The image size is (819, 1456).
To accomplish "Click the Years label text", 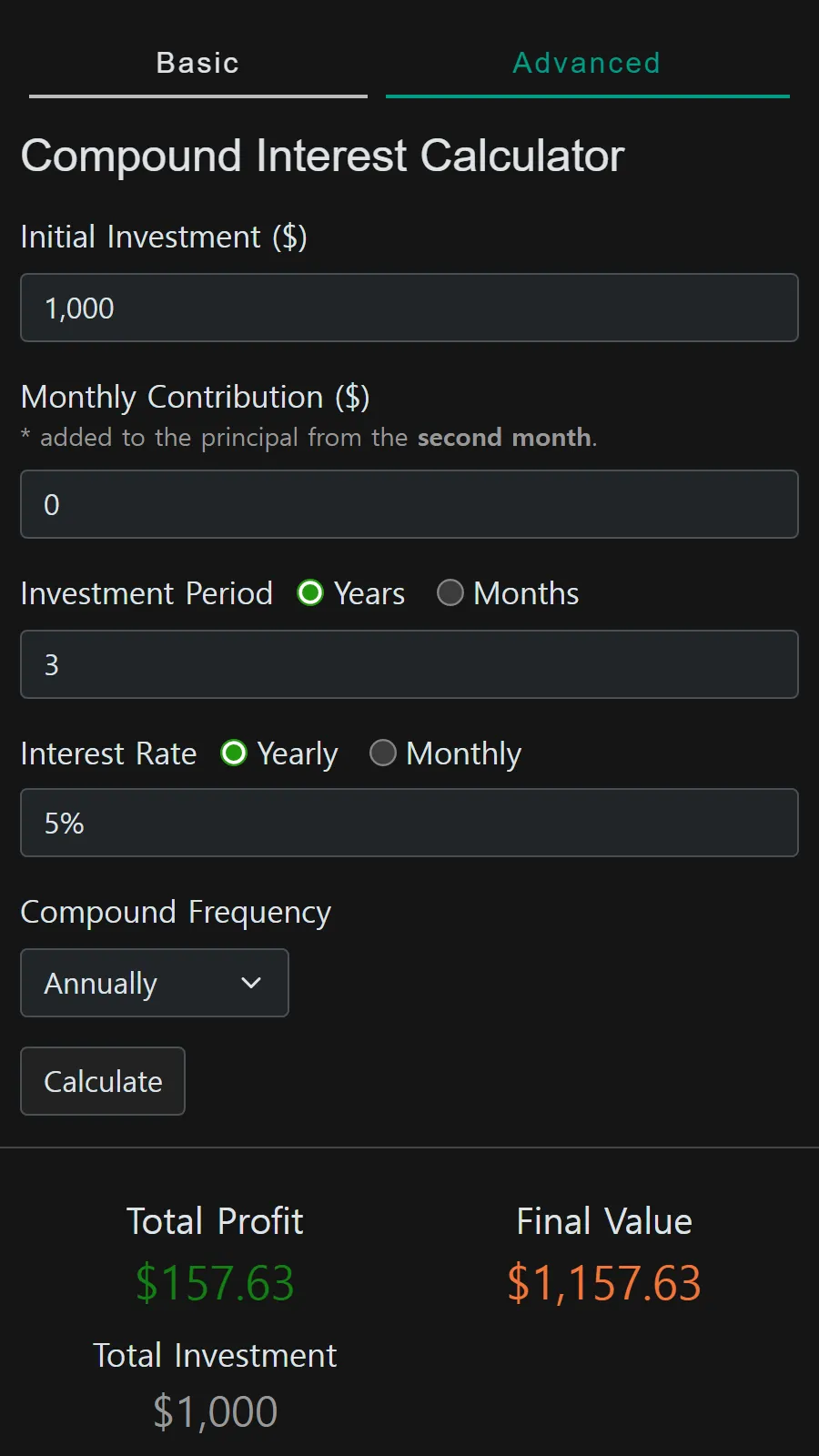I will click(x=369, y=593).
